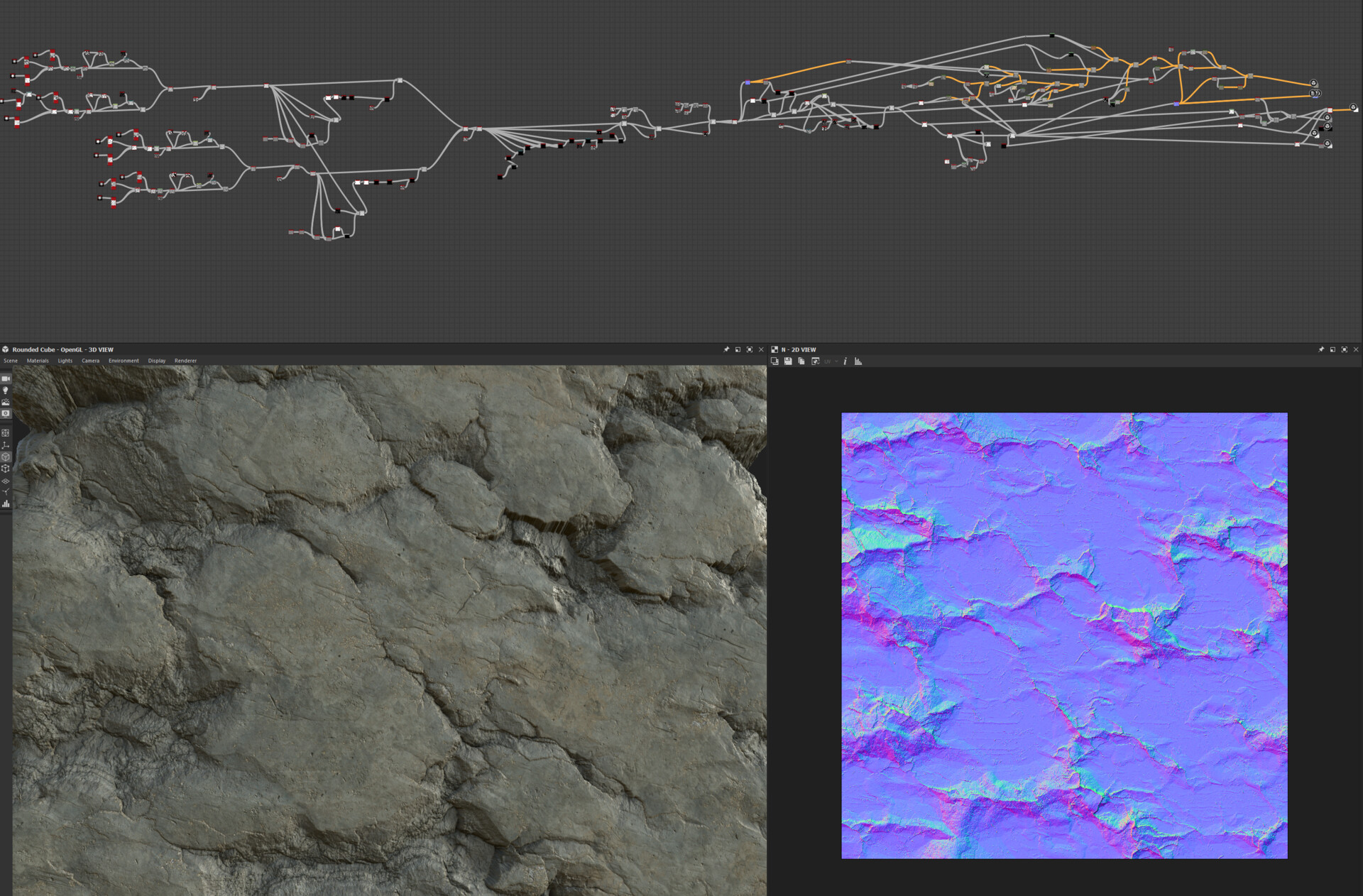Screen dimensions: 1363x896
Task: Open the info icon in 2D view toolbar
Action: 845,361
